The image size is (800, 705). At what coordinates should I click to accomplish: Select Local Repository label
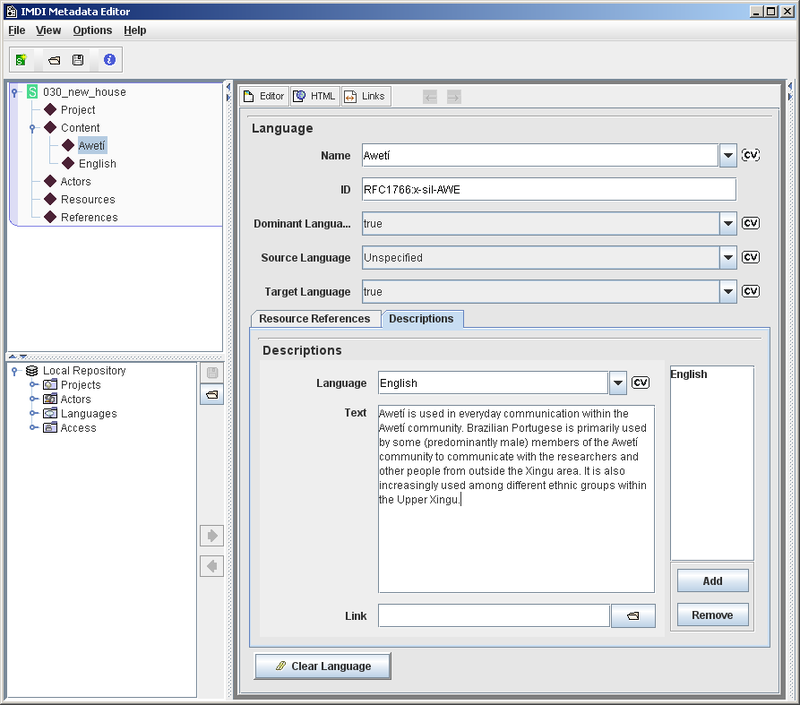pos(84,370)
